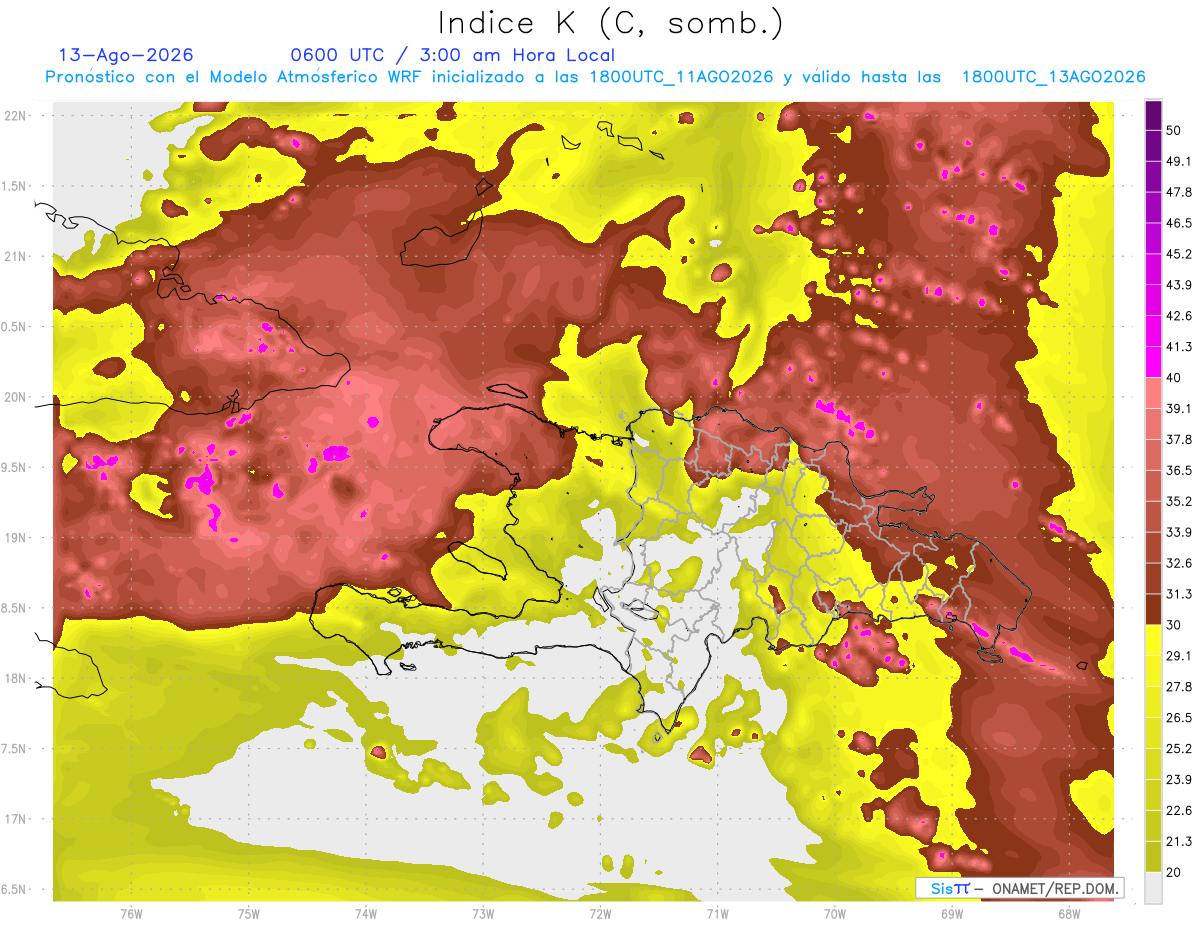Screen dimensions: 1200x927
Task: Click the "20N" latitude axis label
Action: click(x=16, y=397)
